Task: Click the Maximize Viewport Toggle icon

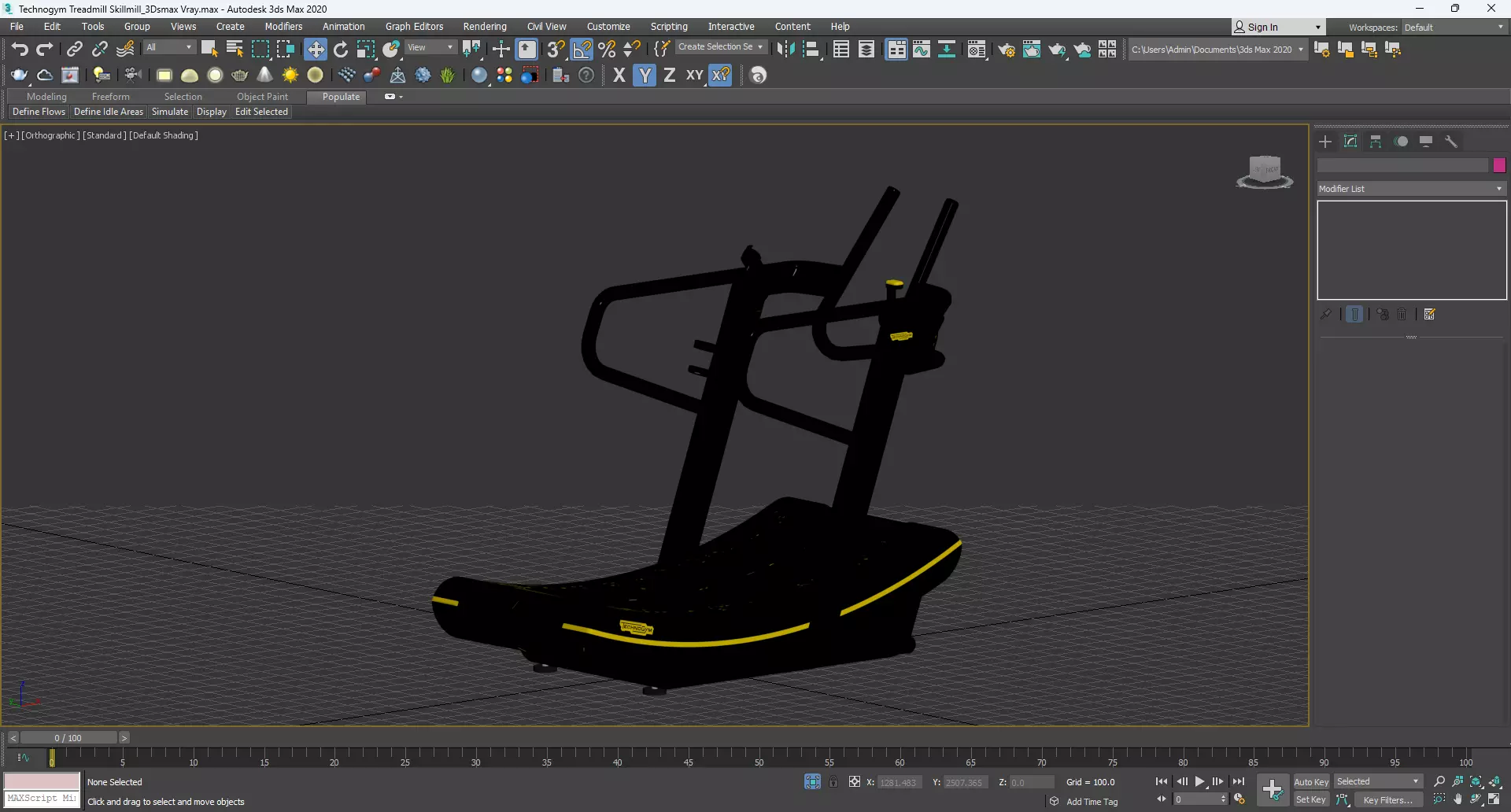Action: pos(1494,799)
